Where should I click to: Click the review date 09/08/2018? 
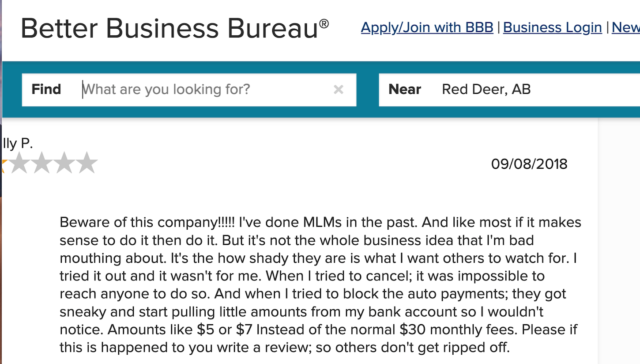pos(529,164)
